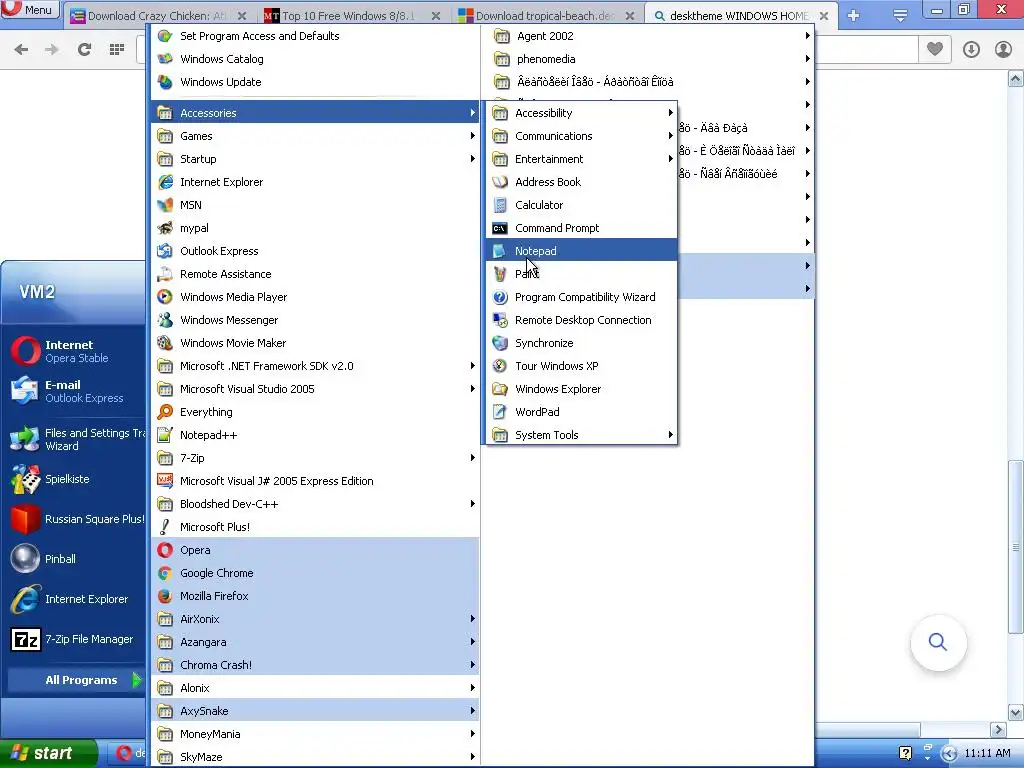This screenshot has width=1024, height=768.
Task: Click the Microsoft Plus! icon
Action: point(165,527)
